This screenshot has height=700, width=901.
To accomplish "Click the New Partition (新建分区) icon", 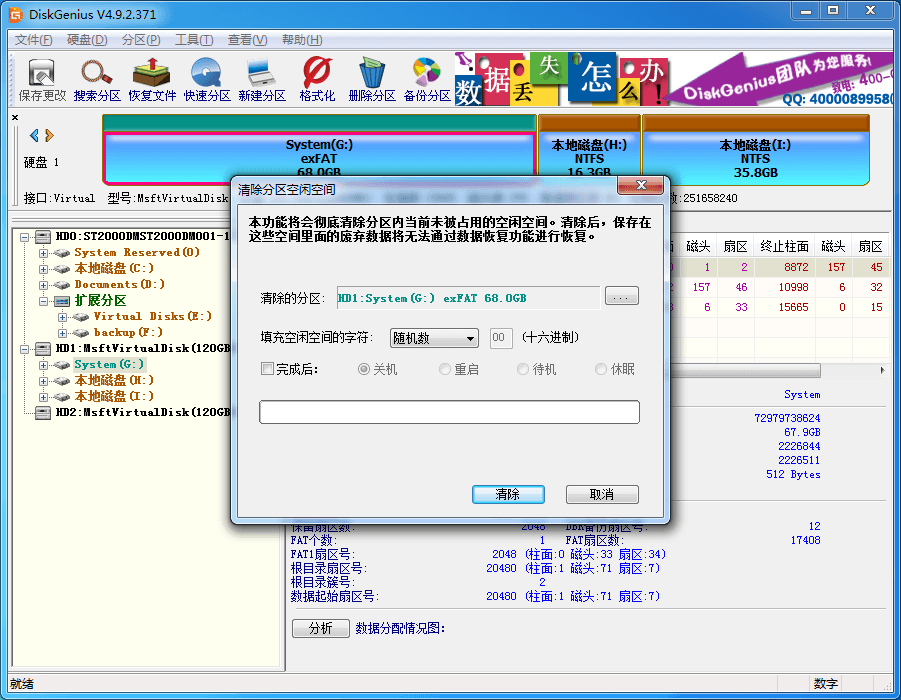I will tap(262, 80).
